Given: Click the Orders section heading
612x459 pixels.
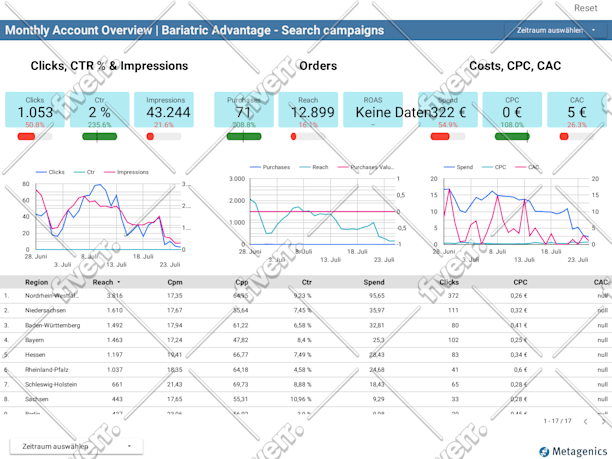Looking at the screenshot, I should (x=318, y=66).
